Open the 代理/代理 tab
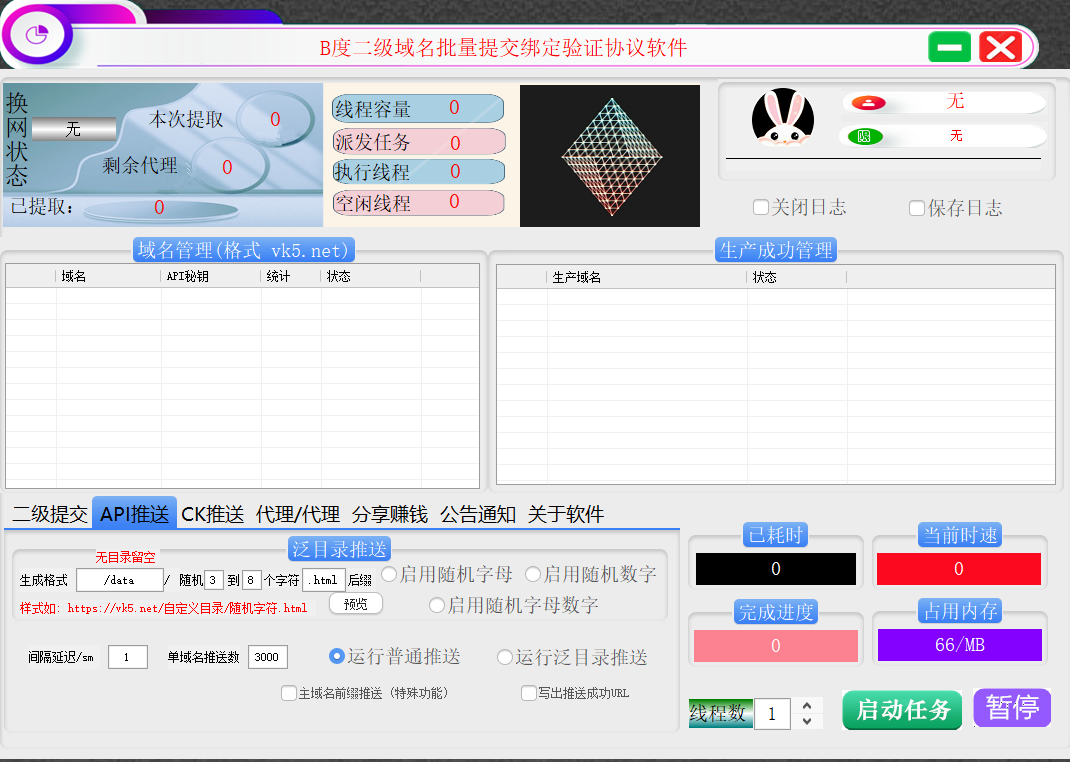The image size is (1070, 762). [x=297, y=514]
